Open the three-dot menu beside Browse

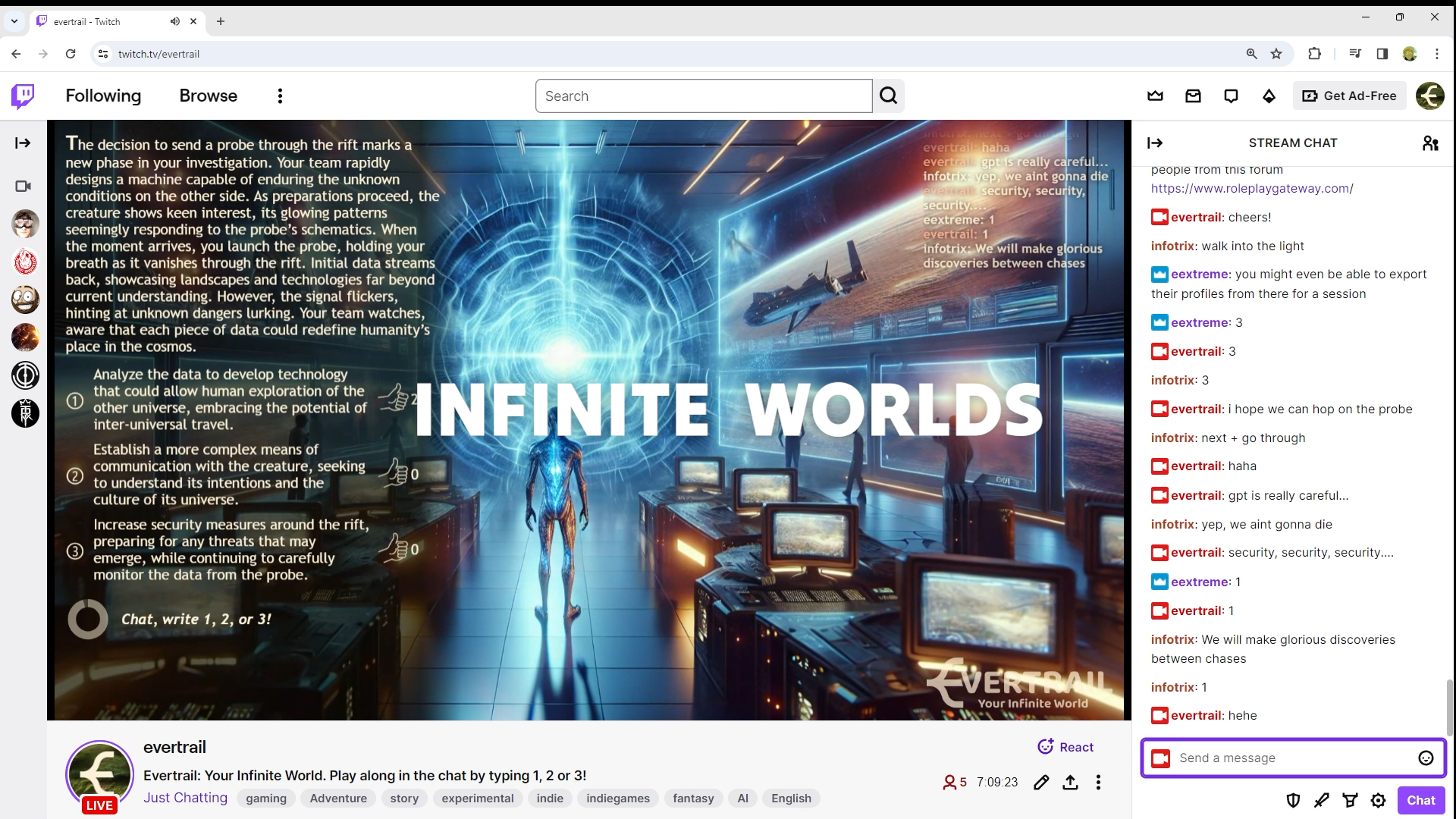(x=280, y=96)
